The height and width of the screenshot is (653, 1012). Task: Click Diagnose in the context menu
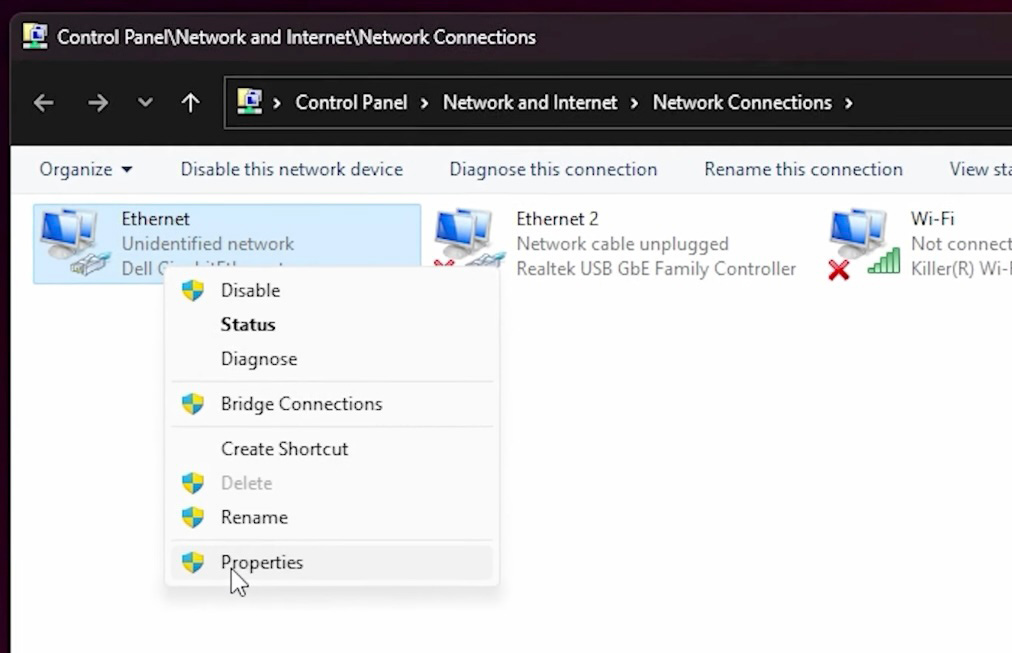259,359
